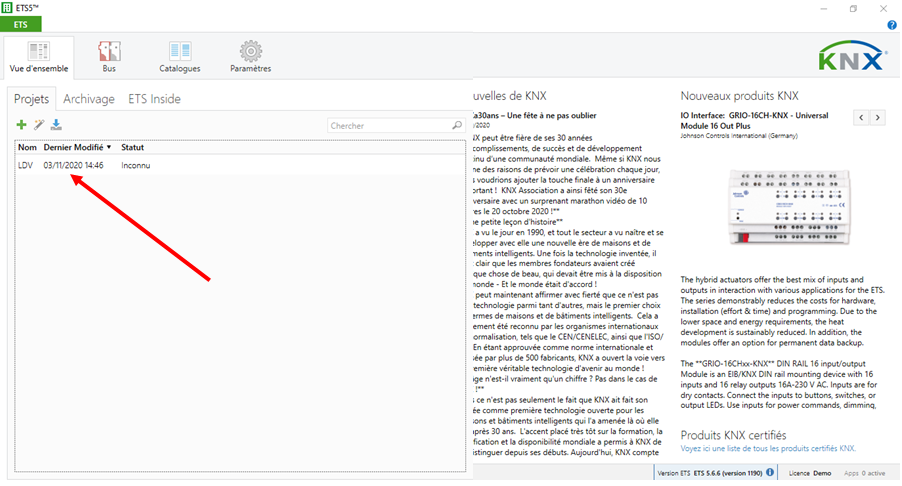Click the GRIO-16CH-KNX product title
902x486 pixels.
[x=754, y=121]
